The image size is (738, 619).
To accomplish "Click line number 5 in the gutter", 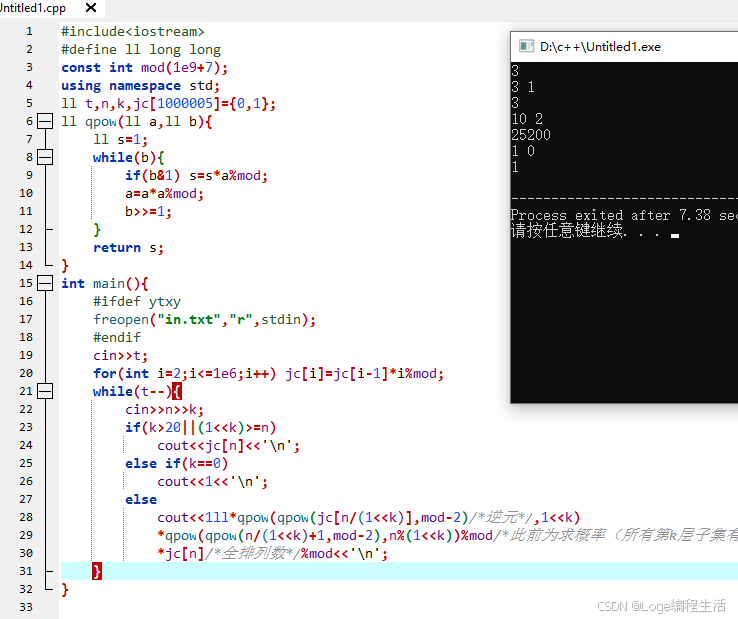I will (29, 104).
